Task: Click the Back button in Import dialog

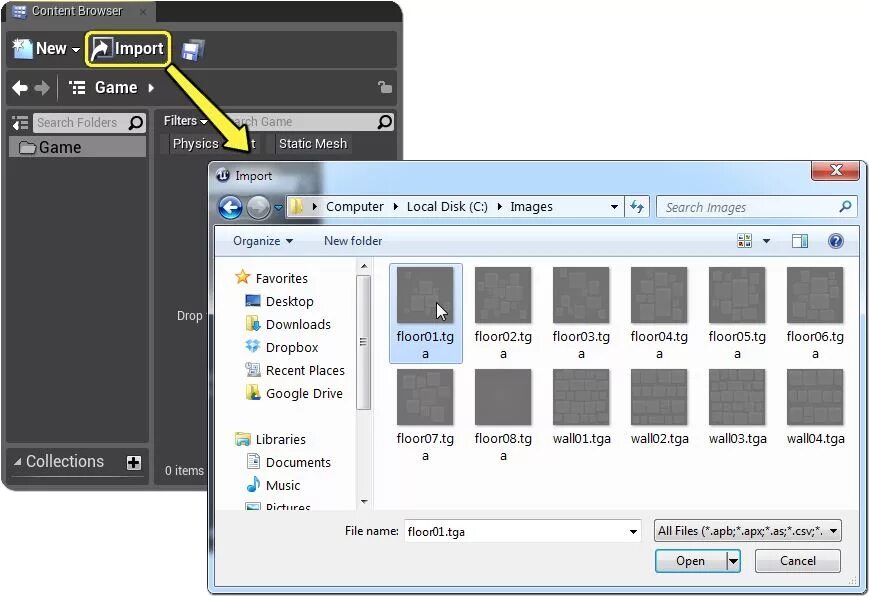Action: (230, 207)
